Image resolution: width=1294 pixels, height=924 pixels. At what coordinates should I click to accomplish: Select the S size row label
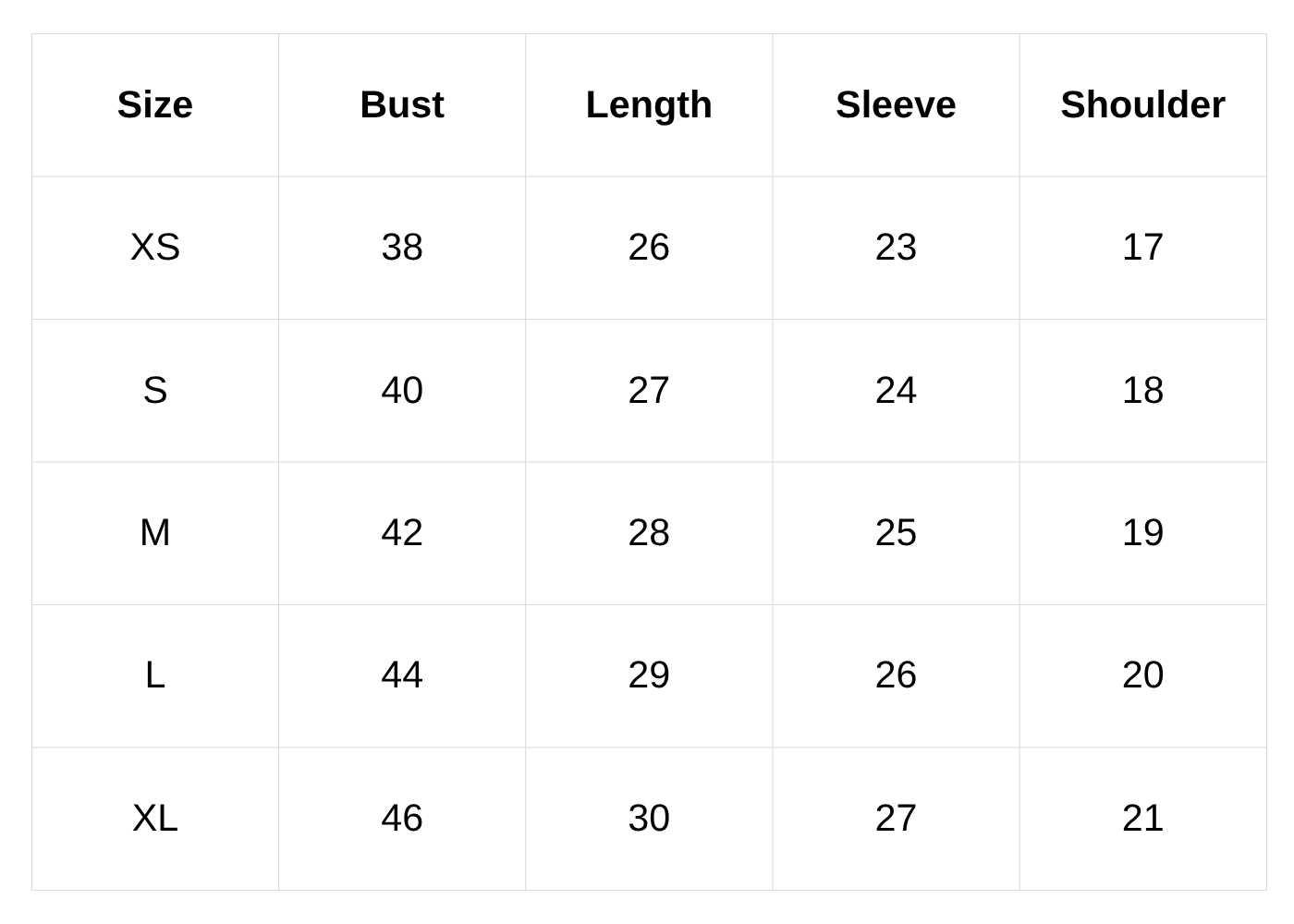[155, 390]
